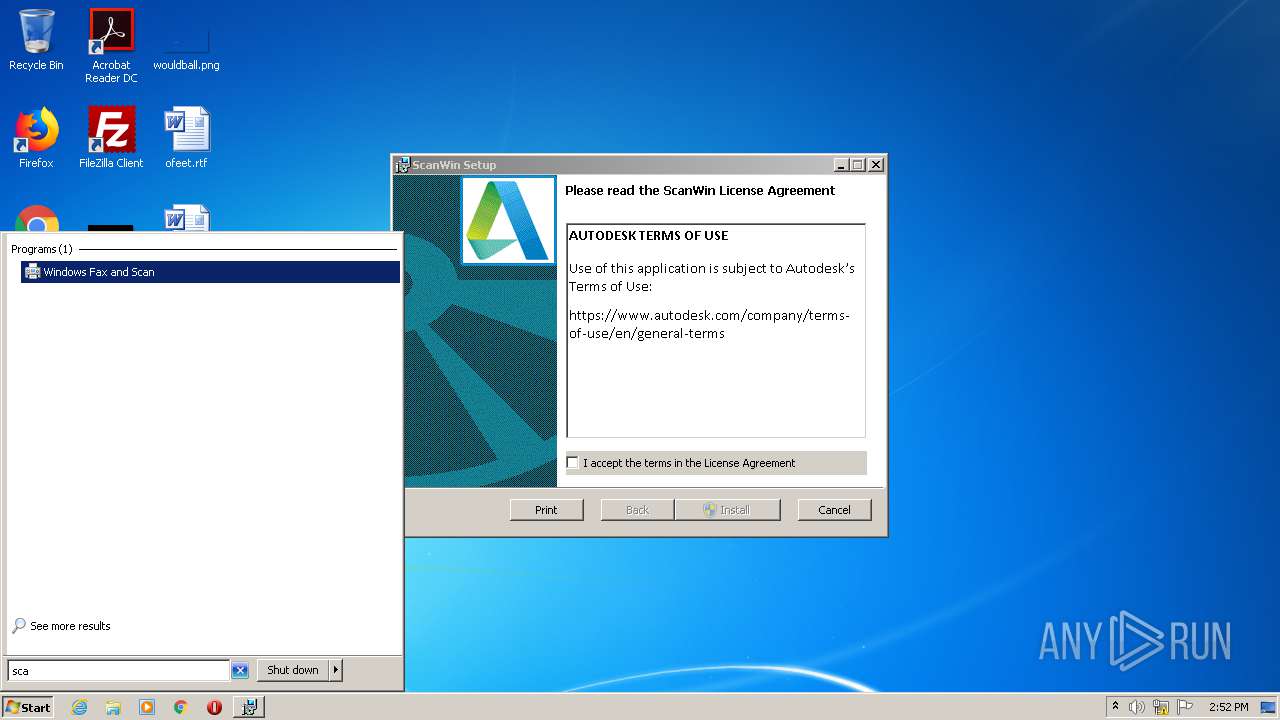The image size is (1280, 720).
Task: Open the Recycle Bin desktop icon
Action: [x=36, y=40]
